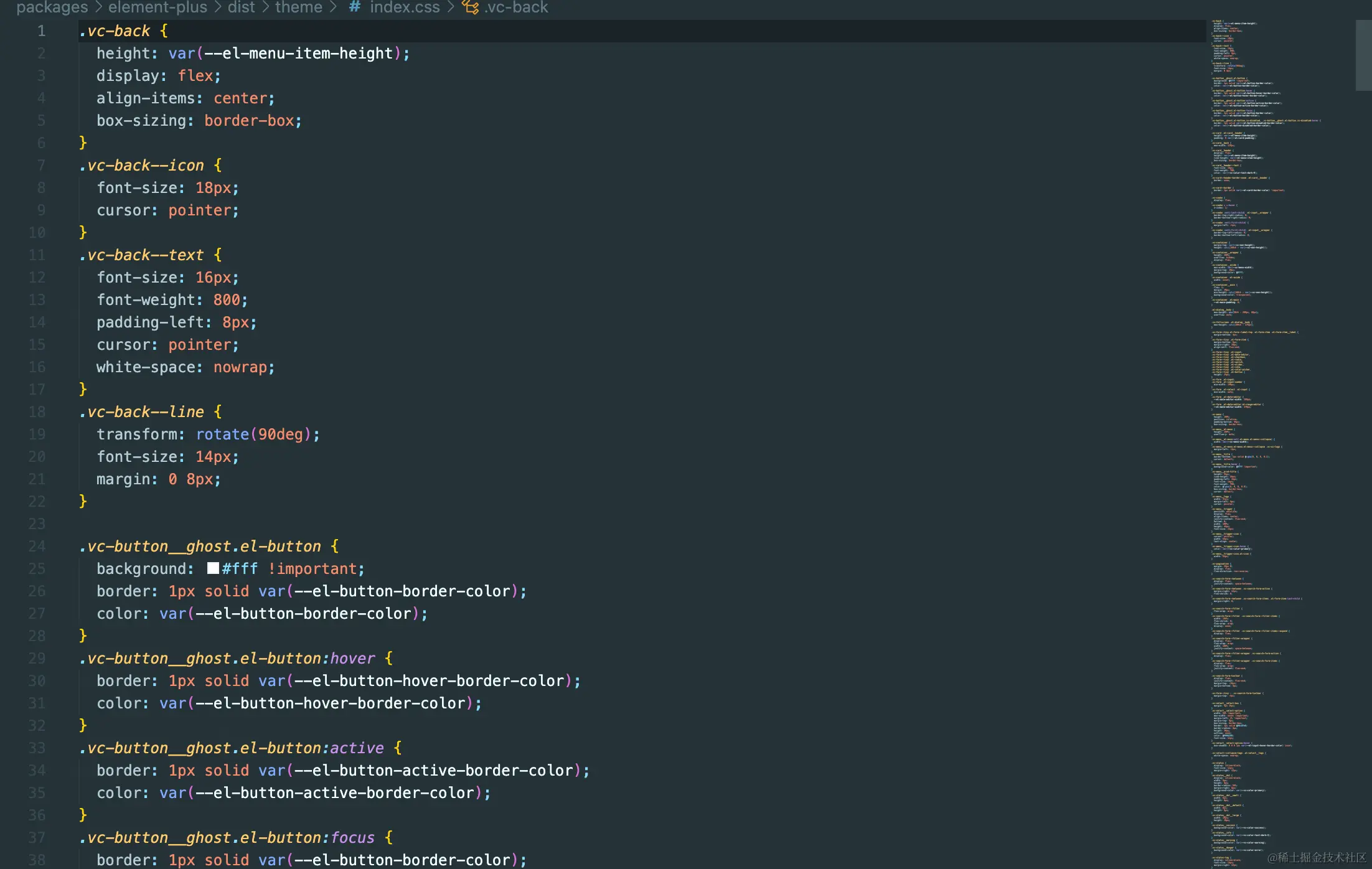This screenshot has width=1372, height=869.
Task: Open the 'element-plus' breadcrumb folder
Action: [157, 7]
